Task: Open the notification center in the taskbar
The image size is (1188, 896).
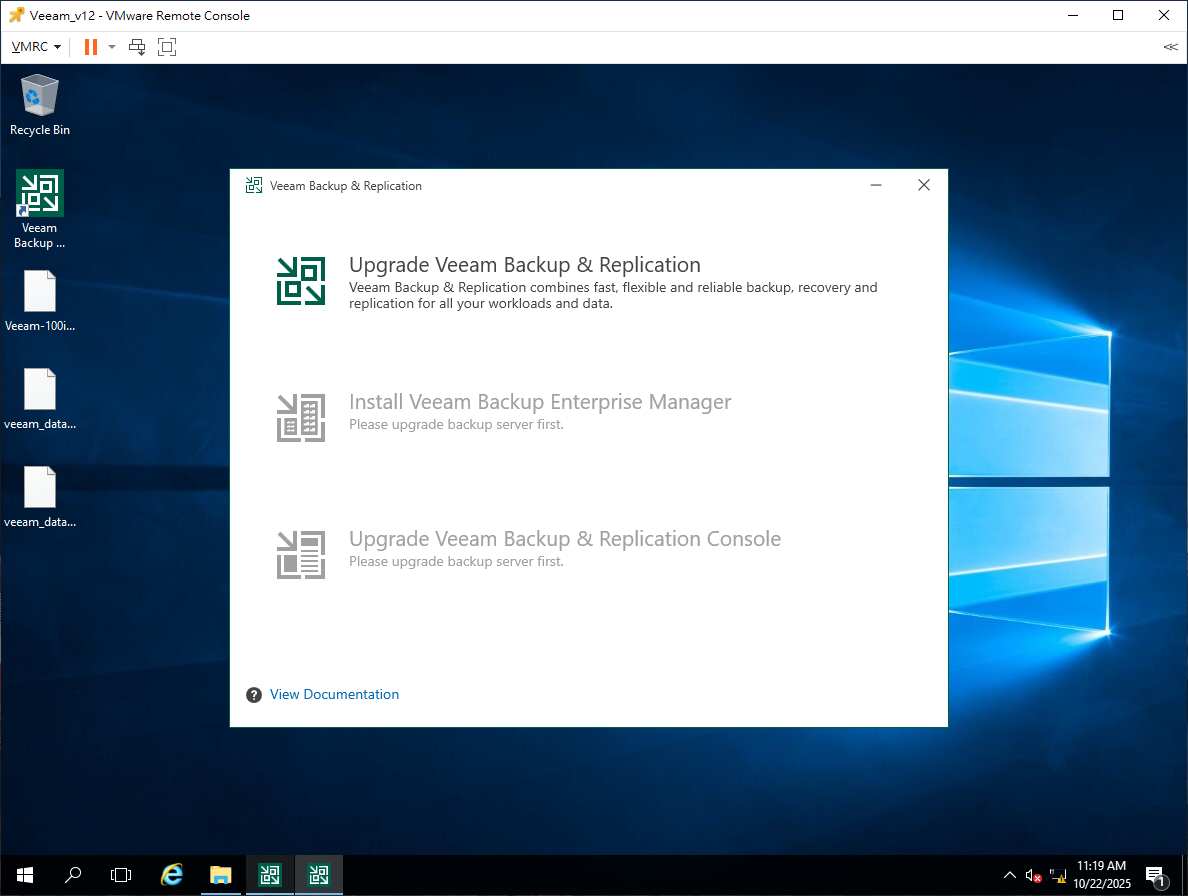Action: 1155,876
